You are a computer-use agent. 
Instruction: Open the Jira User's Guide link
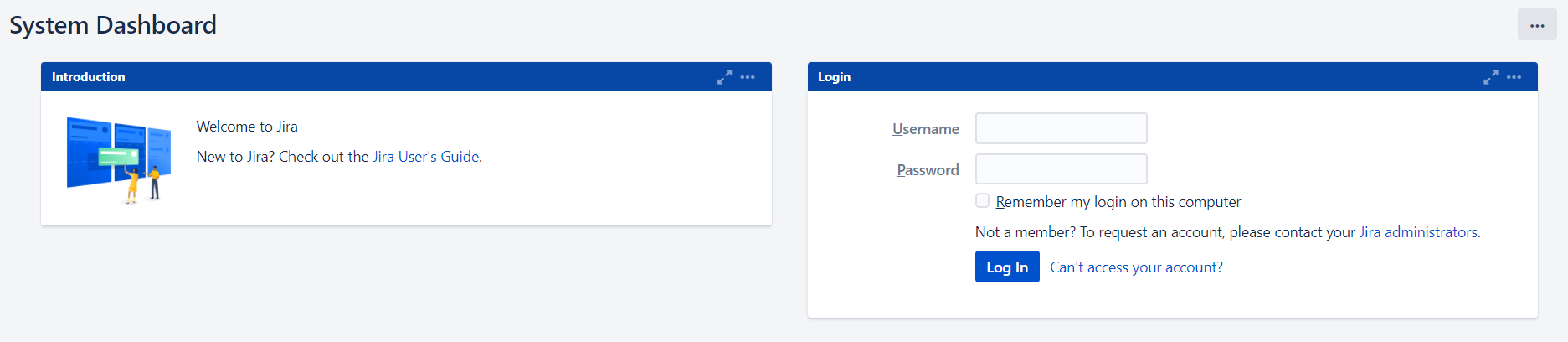[x=425, y=157]
